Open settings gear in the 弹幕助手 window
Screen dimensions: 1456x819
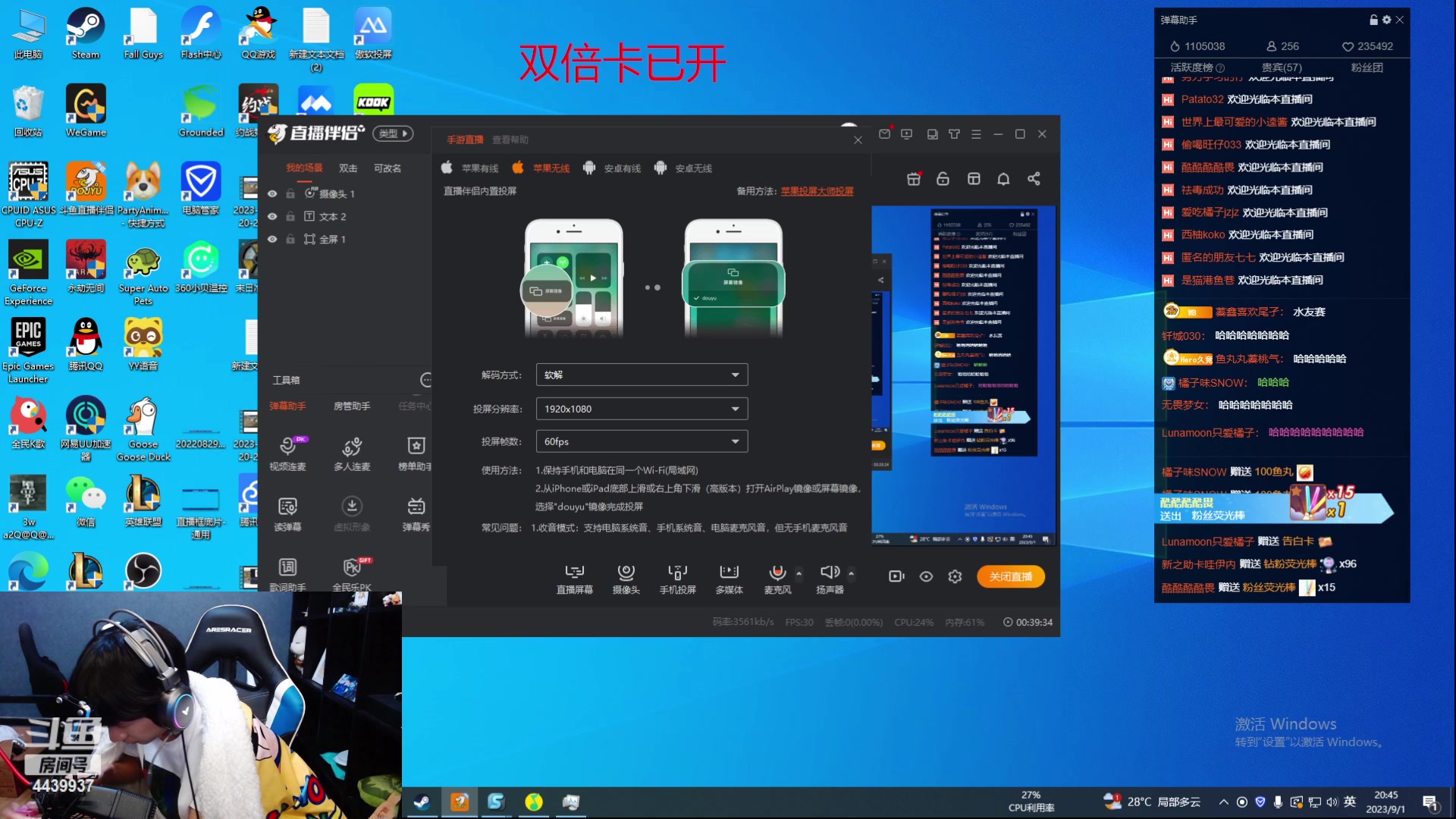click(1387, 20)
